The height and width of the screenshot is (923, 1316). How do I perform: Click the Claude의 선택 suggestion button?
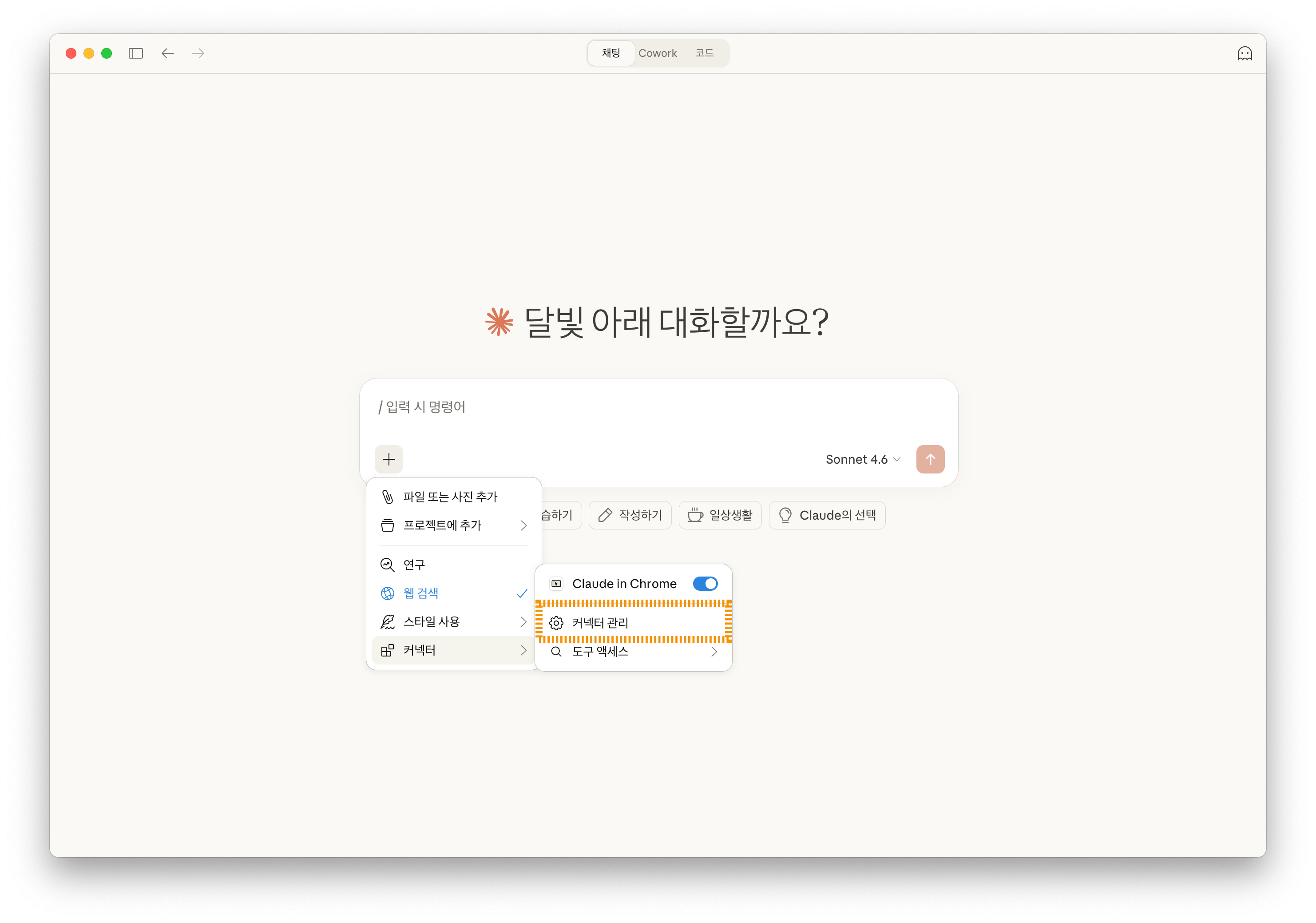click(827, 515)
